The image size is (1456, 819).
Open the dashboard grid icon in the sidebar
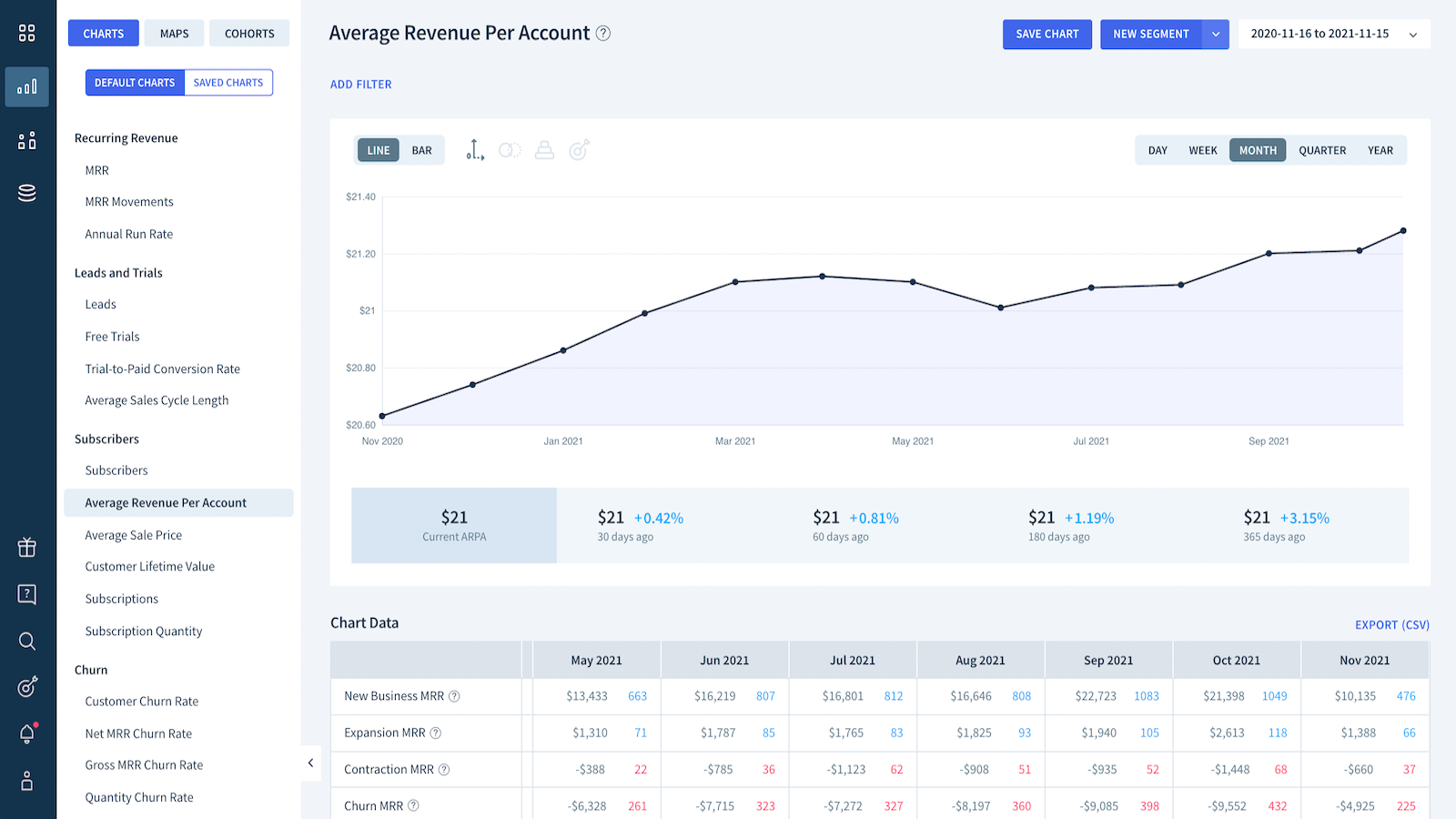27,34
